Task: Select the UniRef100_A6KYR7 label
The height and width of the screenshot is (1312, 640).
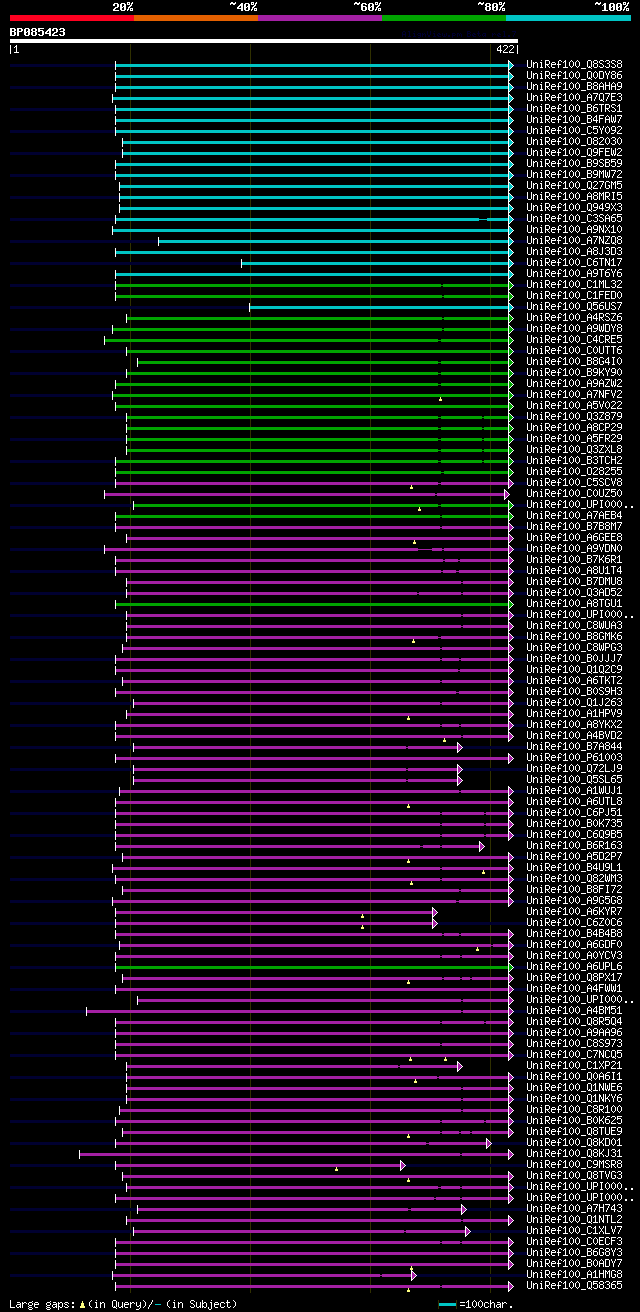Action: (574, 911)
